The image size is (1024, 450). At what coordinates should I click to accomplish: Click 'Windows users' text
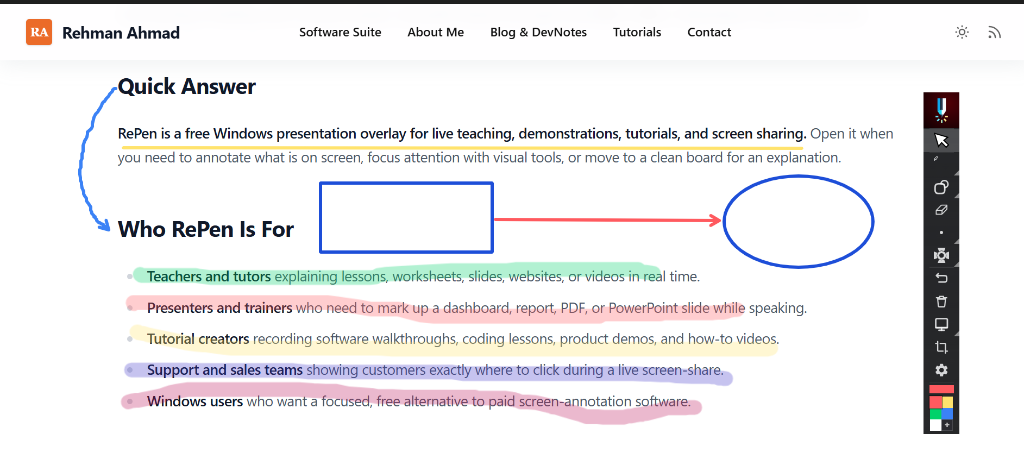195,401
